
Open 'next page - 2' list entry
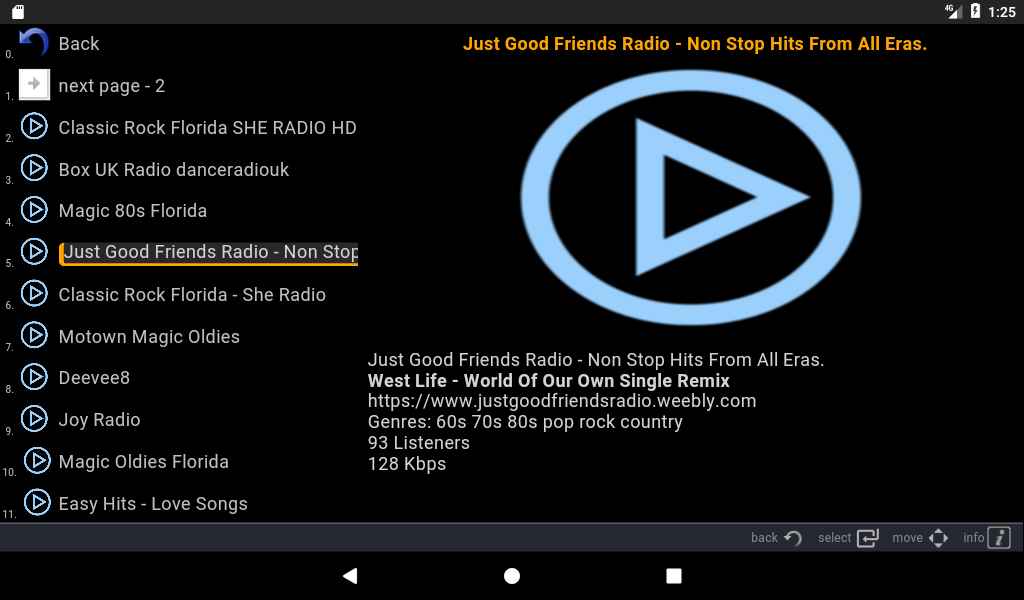(112, 86)
